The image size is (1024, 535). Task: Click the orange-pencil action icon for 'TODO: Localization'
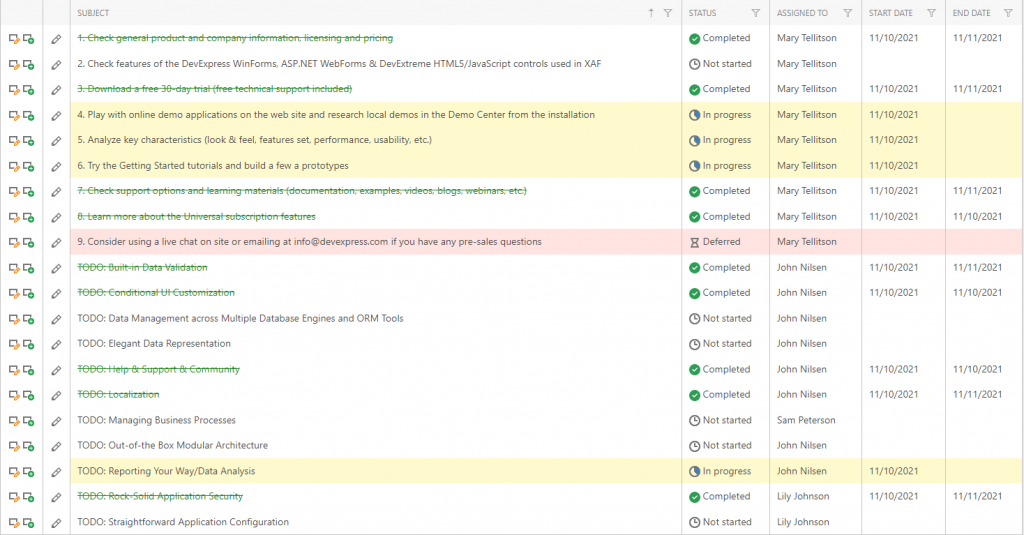pyautogui.click(x=14, y=395)
